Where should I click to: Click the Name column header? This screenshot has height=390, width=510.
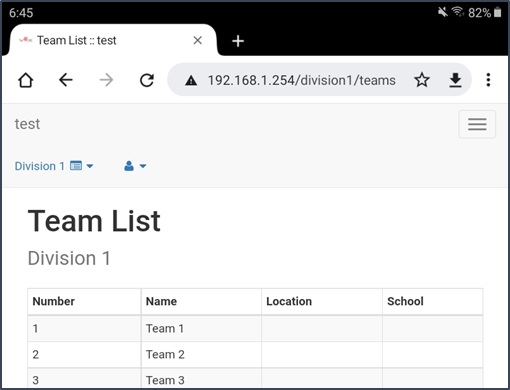[x=201, y=301]
